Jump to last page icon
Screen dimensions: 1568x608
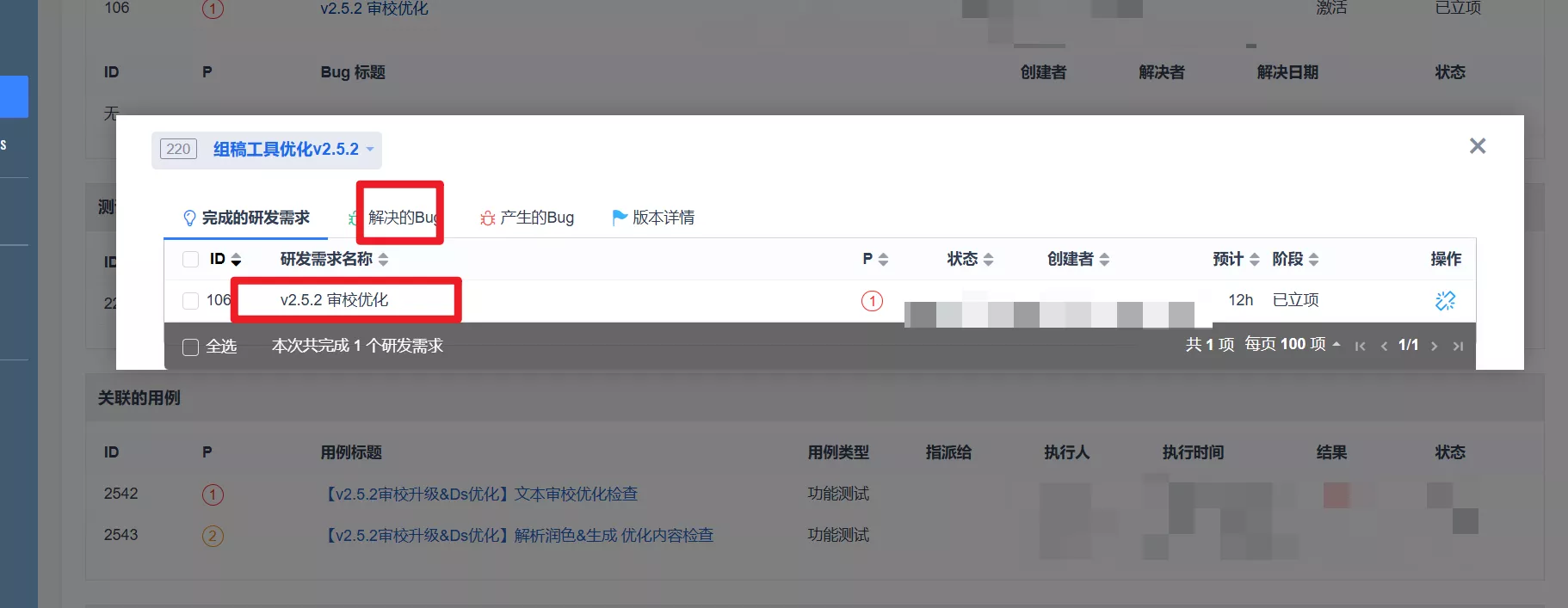[1458, 347]
